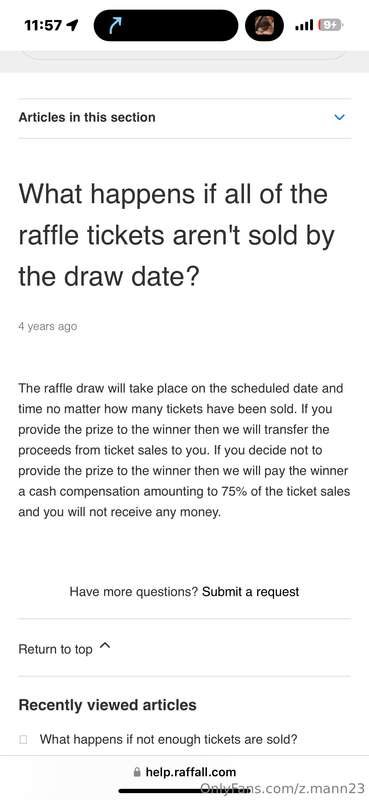The width and height of the screenshot is (369, 800).
Task: Tap the 11:57 status bar clock
Action: pyautogui.click(x=43, y=25)
